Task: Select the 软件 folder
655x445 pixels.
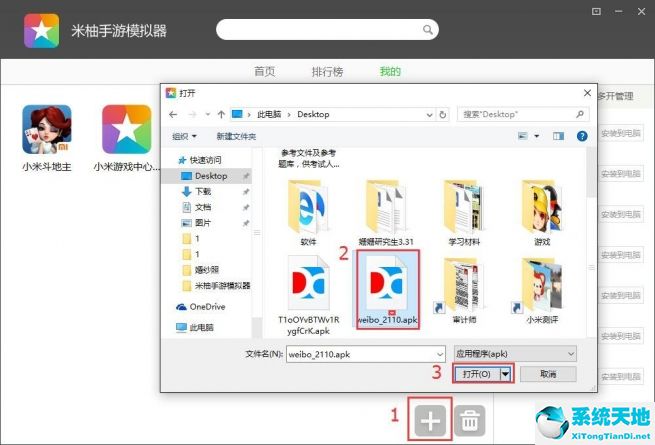Action: point(308,213)
